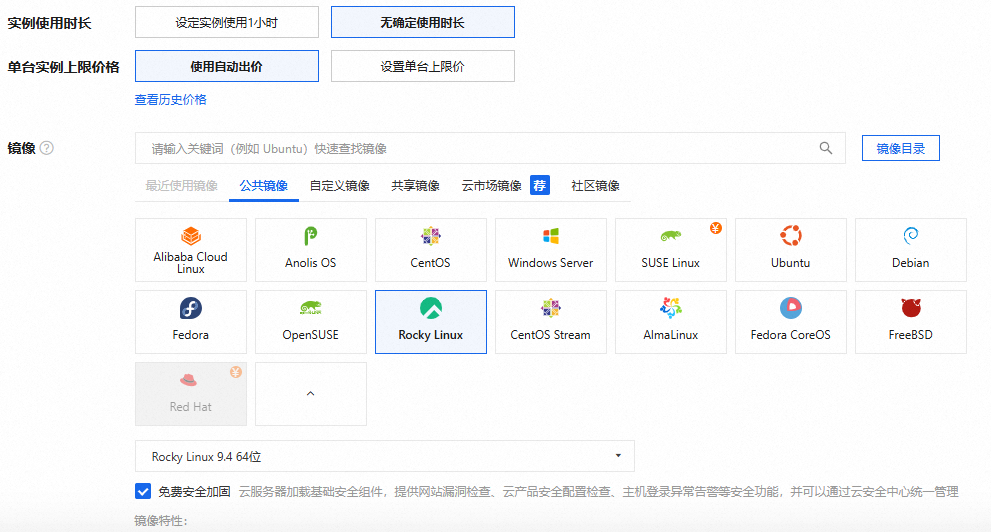The width and height of the screenshot is (991, 532).
Task: Choose the SUSE Linux image tile
Action: [671, 250]
